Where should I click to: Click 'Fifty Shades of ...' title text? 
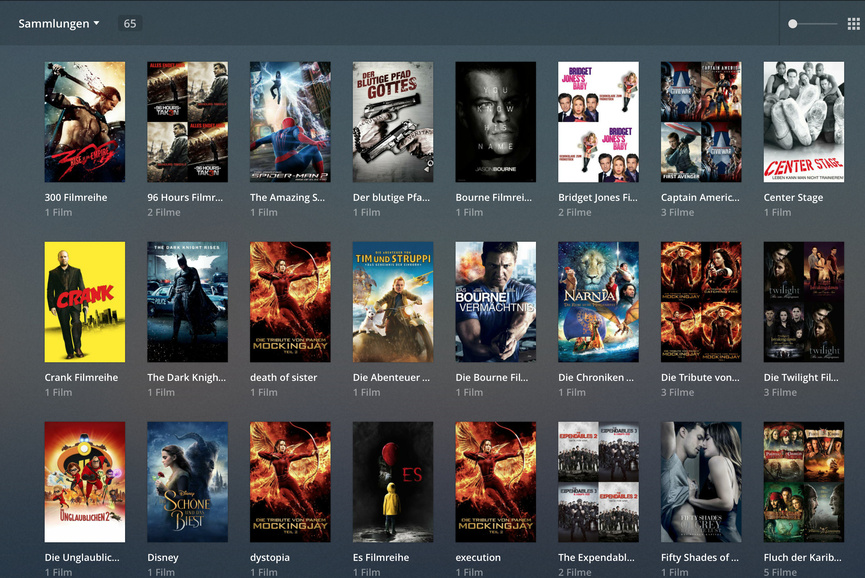point(700,558)
